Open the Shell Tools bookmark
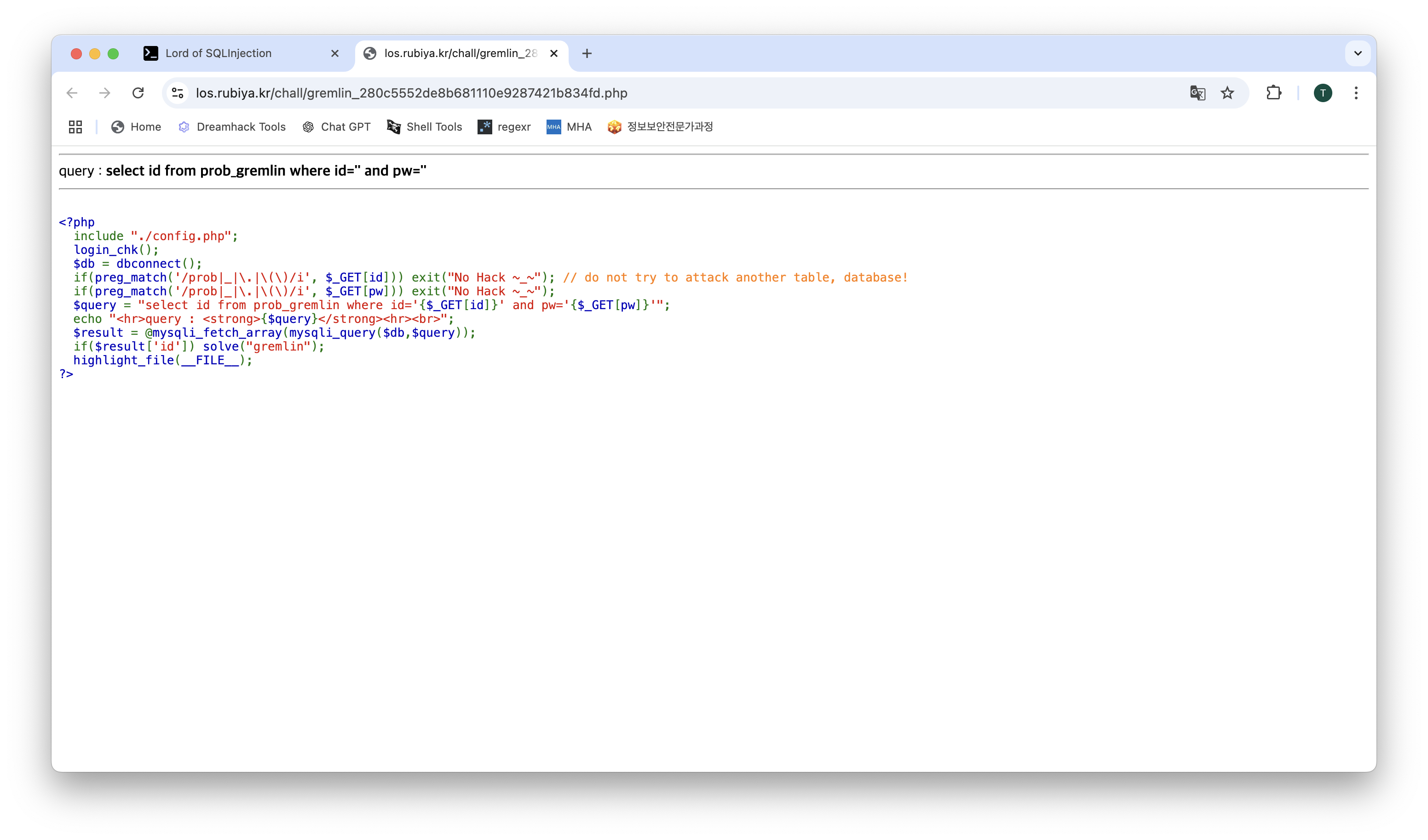 [425, 127]
